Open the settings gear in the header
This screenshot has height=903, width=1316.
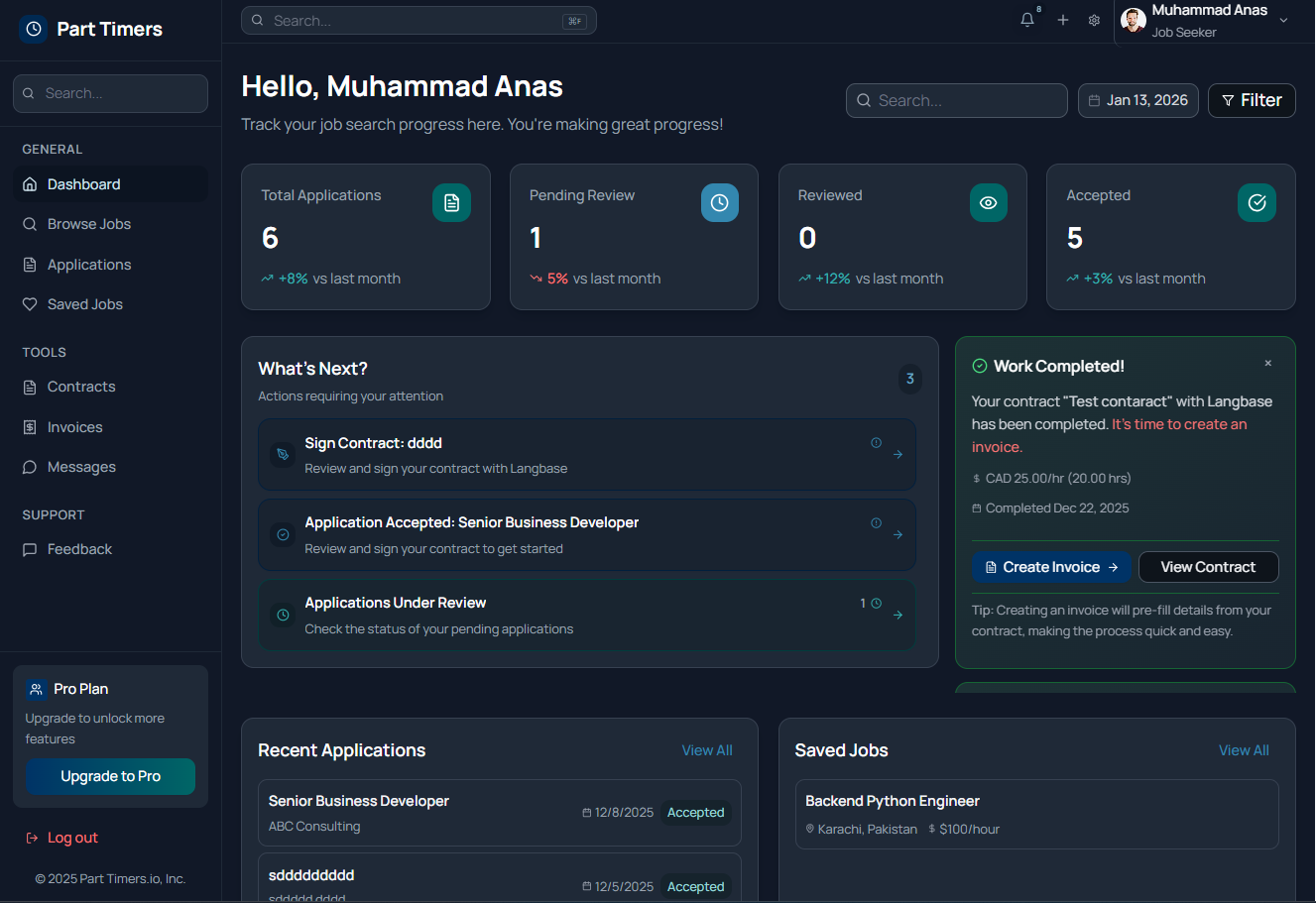pos(1094,19)
